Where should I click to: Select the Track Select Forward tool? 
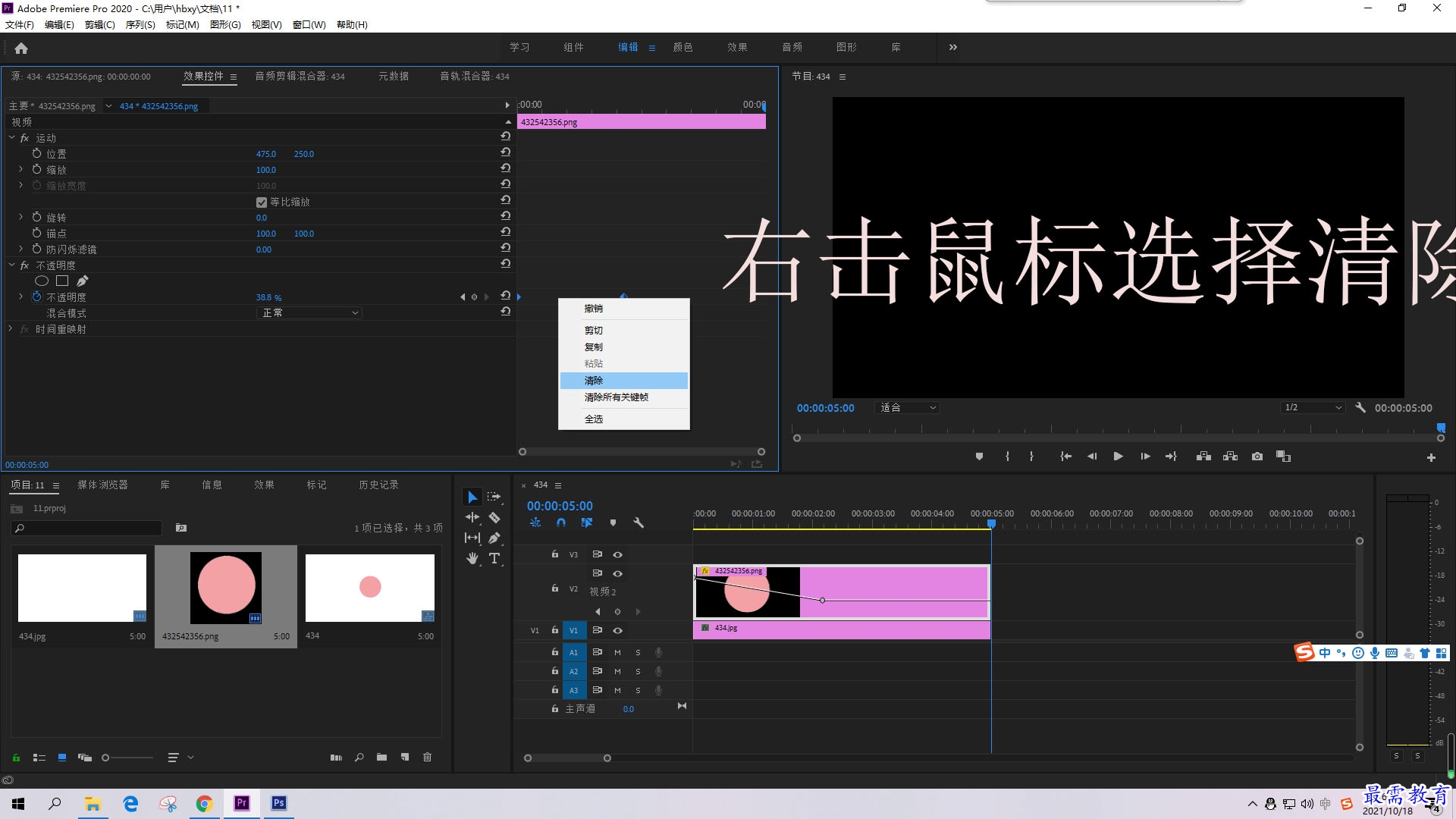(494, 497)
